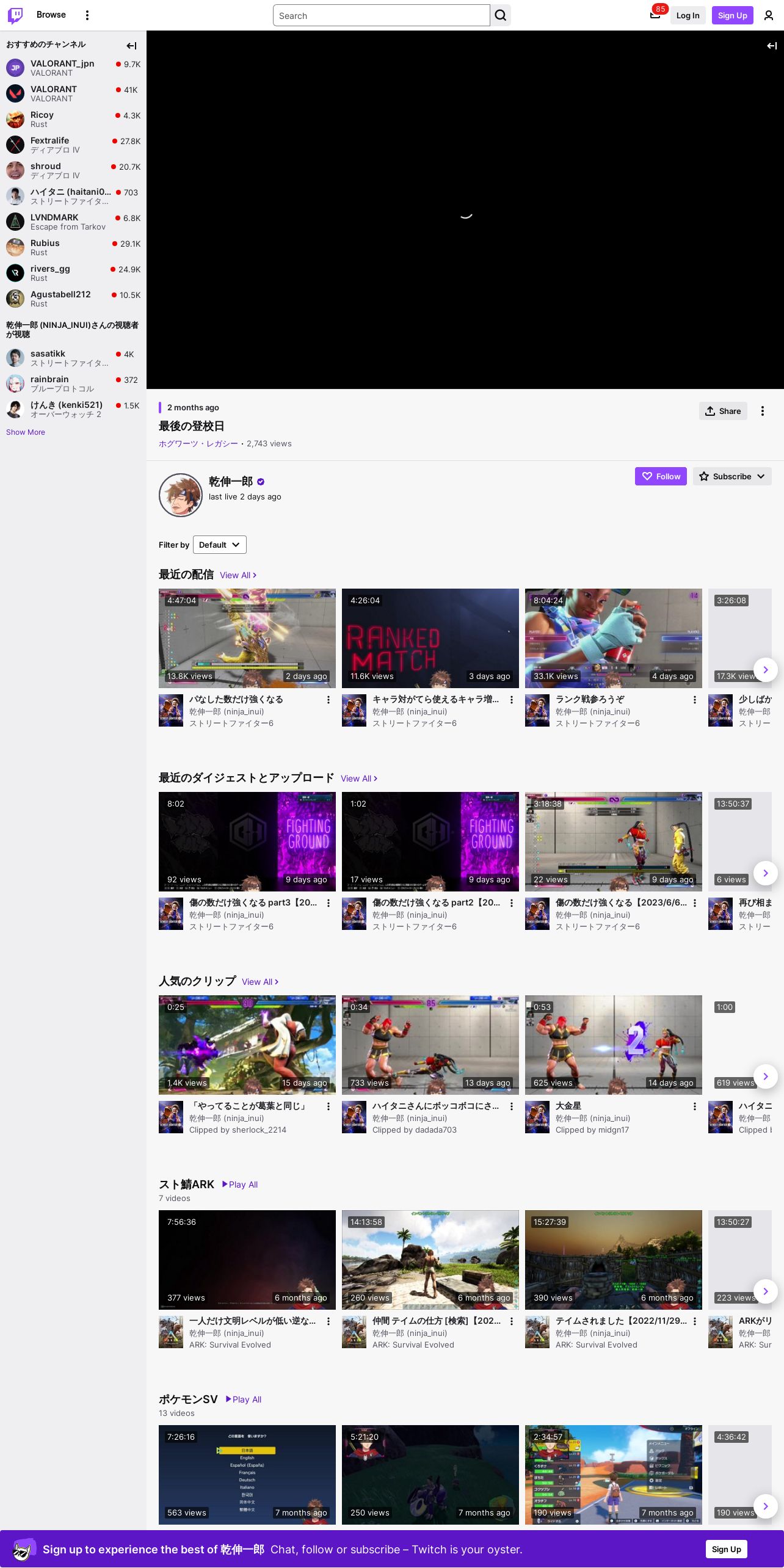Viewport: 784px width, 1568px height.
Task: Click the search magnifier button
Action: [501, 15]
